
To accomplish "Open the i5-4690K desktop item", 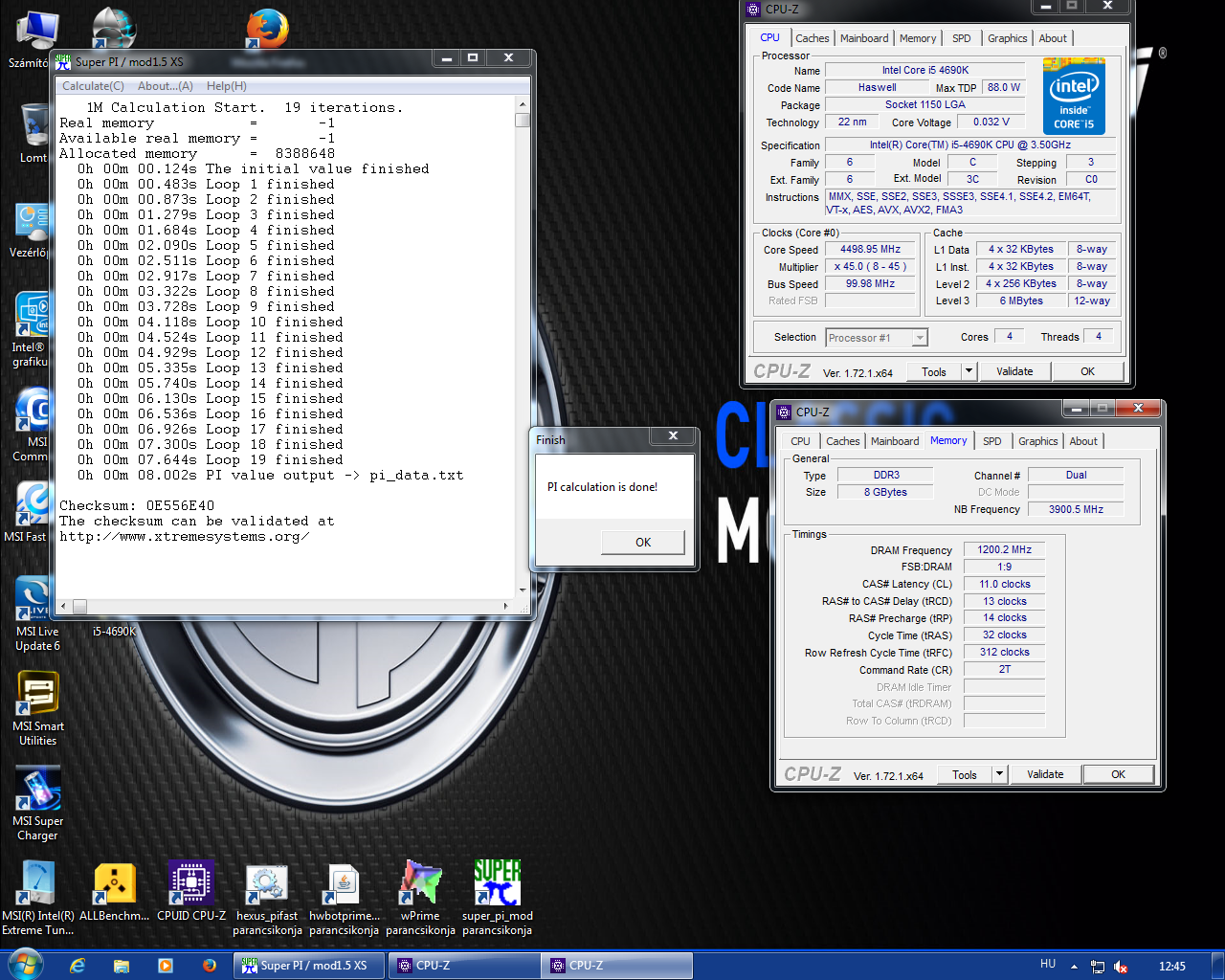I will (x=114, y=632).
